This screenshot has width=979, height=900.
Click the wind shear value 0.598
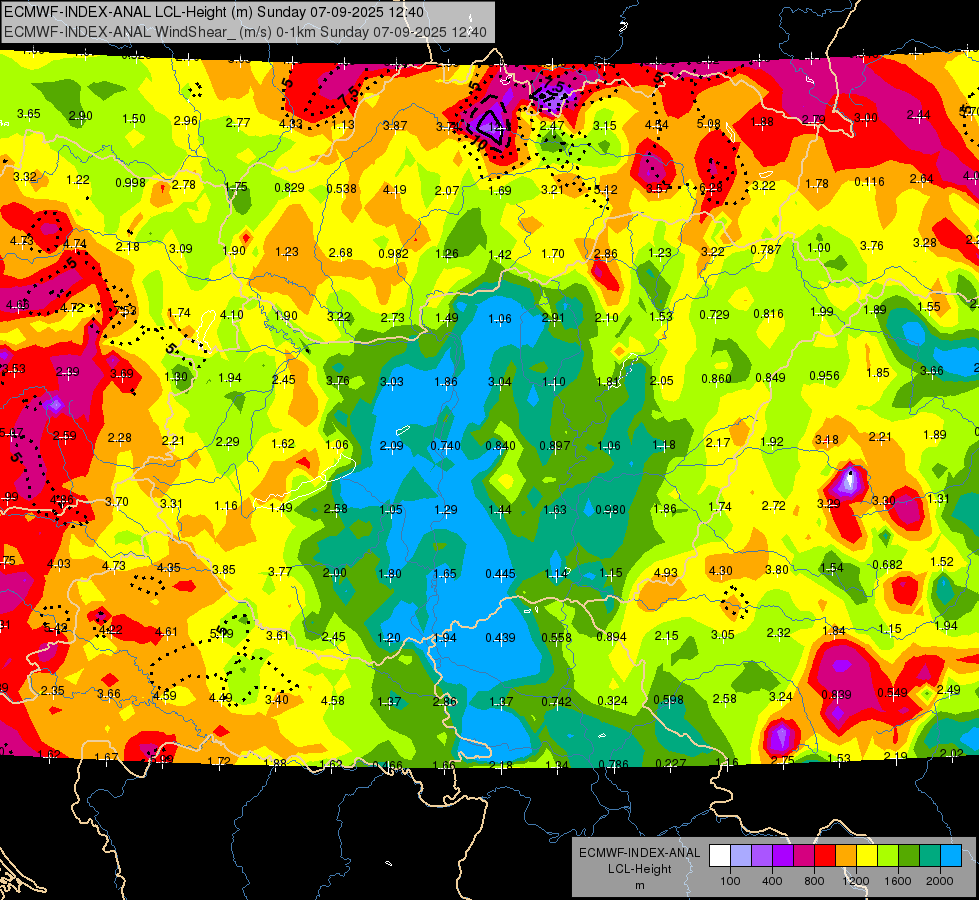click(x=669, y=700)
